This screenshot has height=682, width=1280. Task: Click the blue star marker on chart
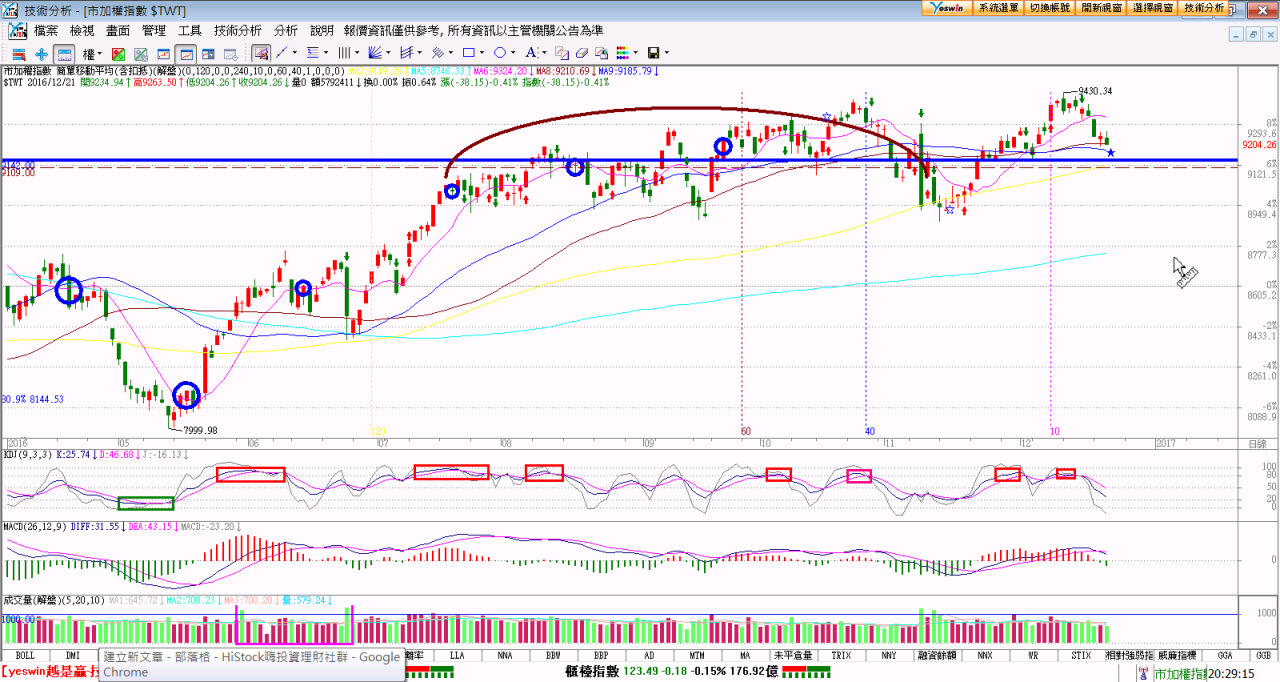coord(1111,152)
